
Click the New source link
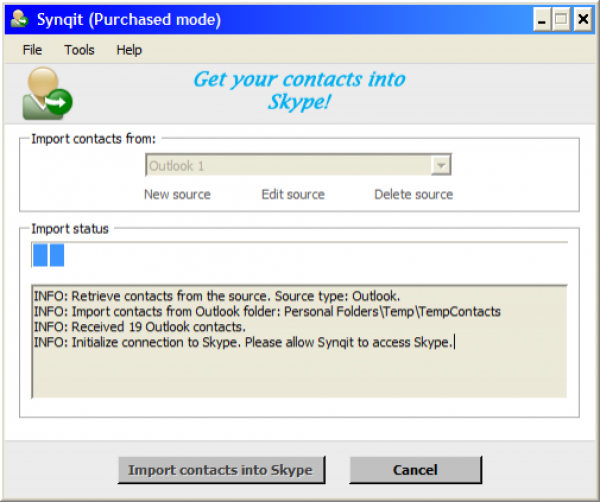(177, 194)
